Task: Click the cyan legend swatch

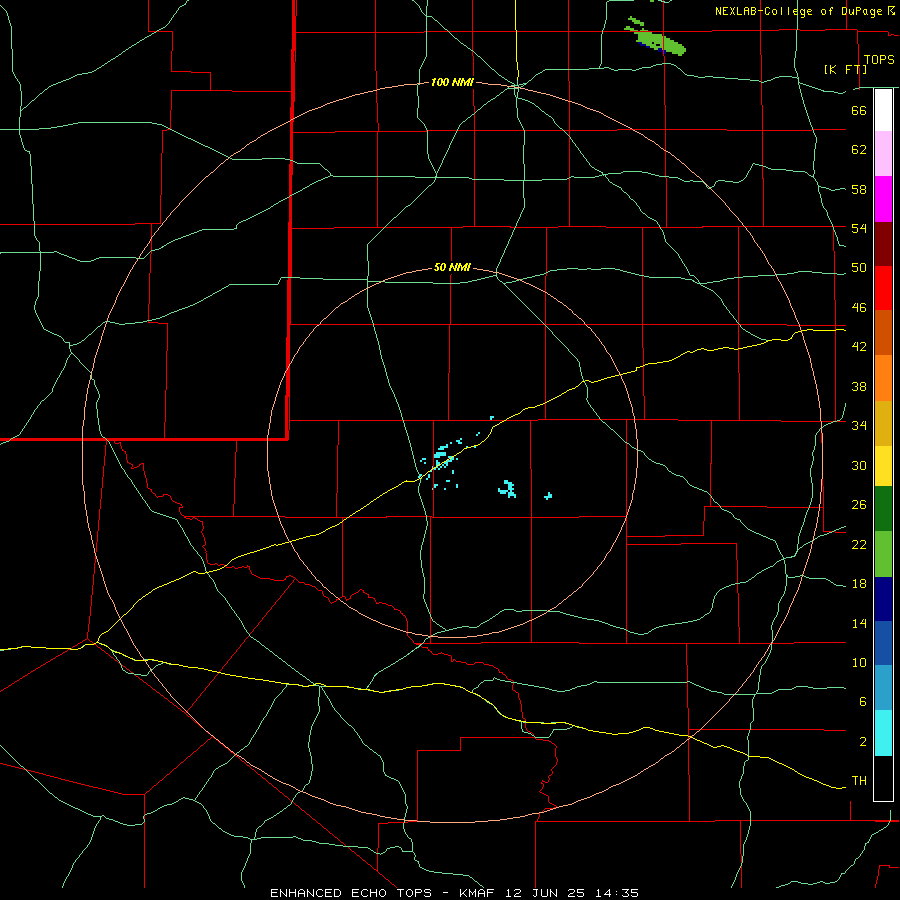Action: click(883, 733)
